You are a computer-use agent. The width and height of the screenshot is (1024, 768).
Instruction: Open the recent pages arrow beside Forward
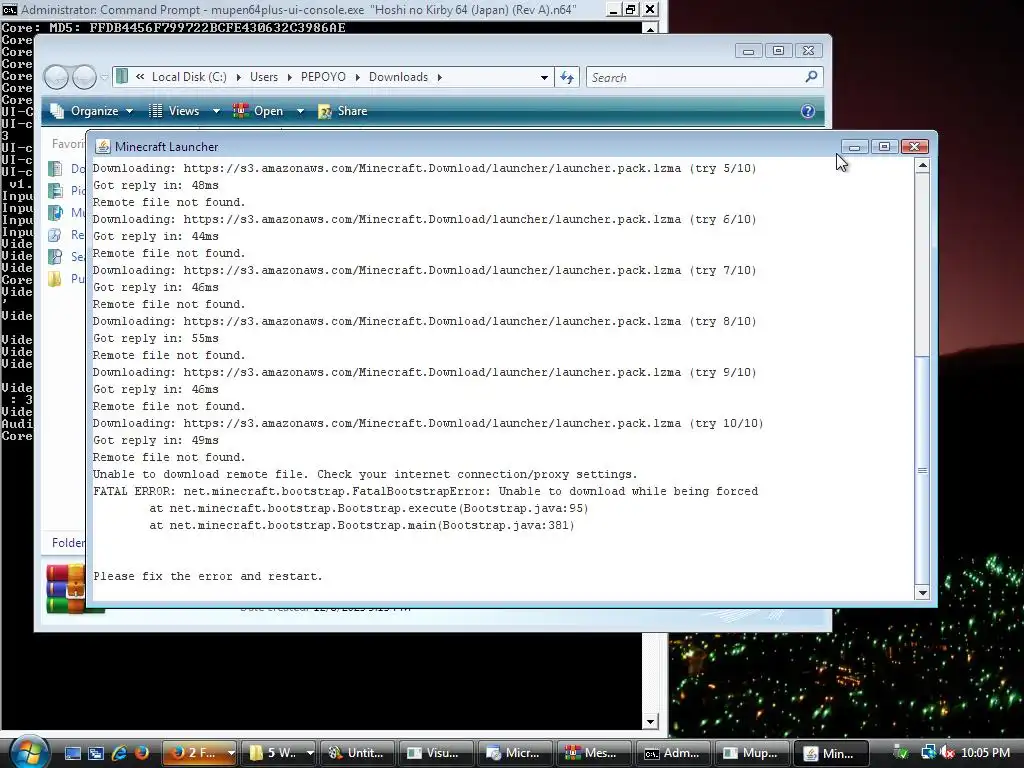pyautogui.click(x=104, y=78)
